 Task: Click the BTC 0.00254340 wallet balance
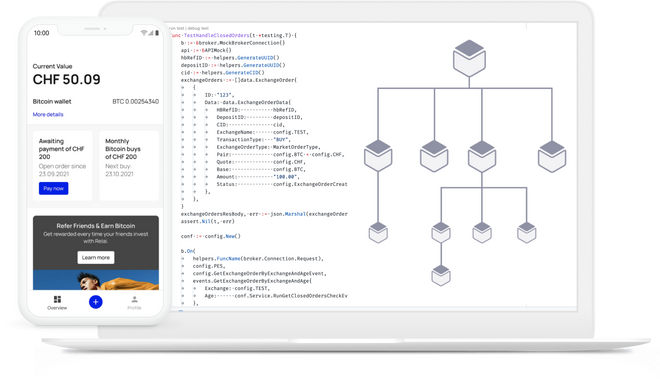click(x=136, y=101)
